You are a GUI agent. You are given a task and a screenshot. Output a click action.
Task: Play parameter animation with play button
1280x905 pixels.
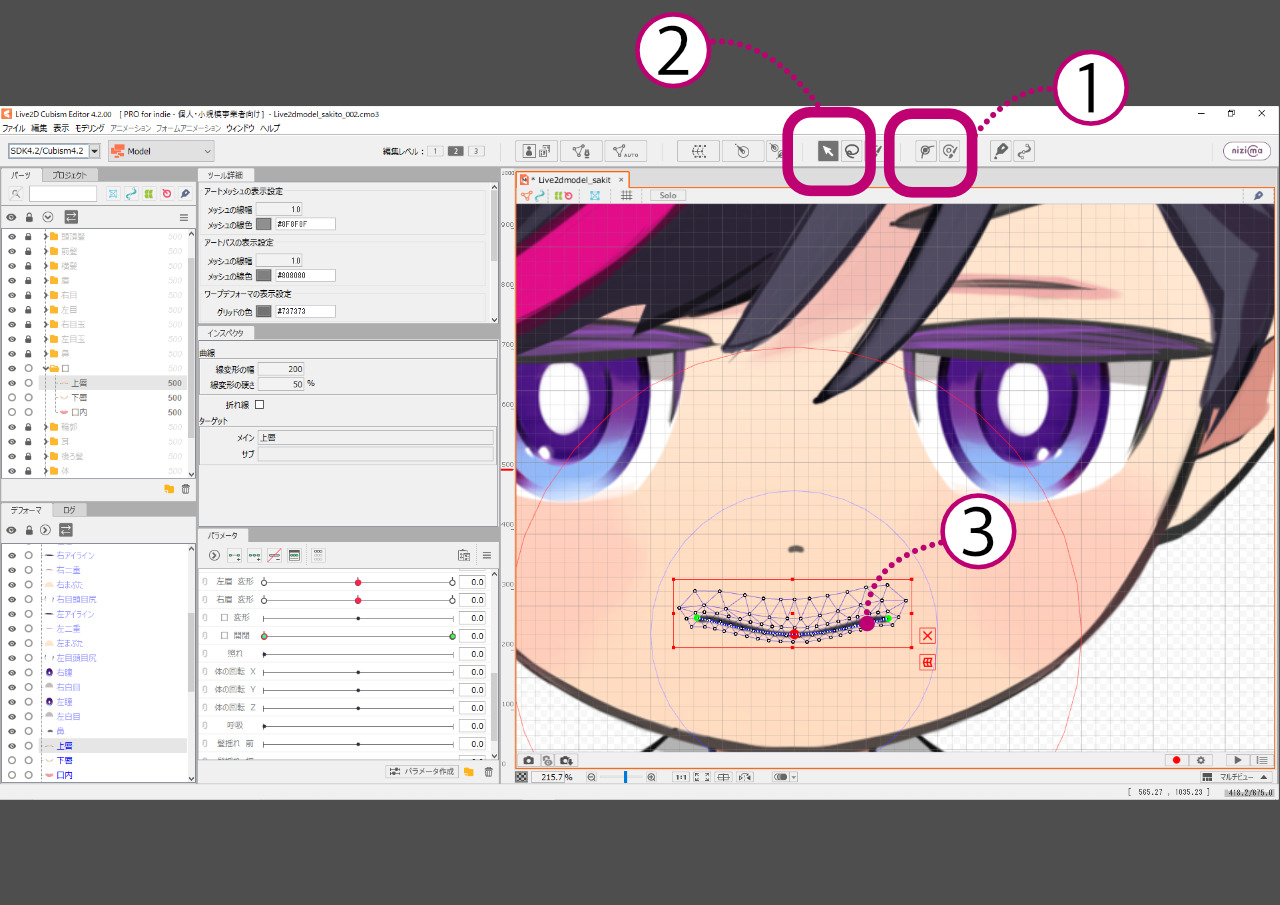[x=1238, y=761]
